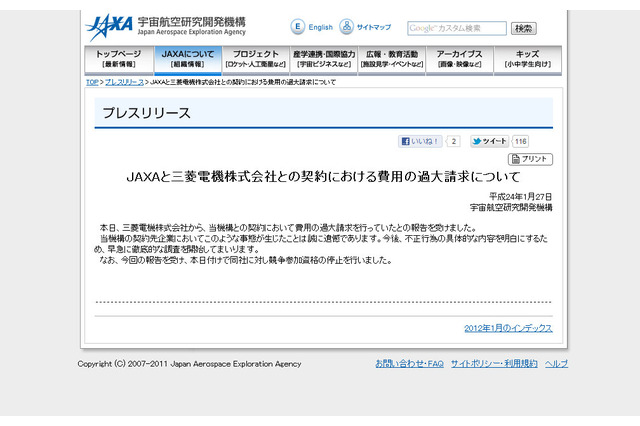Viewport: 640px width, 426px height.
Task: Open the お問い合わせ・FAQ footer link
Action: click(409, 364)
